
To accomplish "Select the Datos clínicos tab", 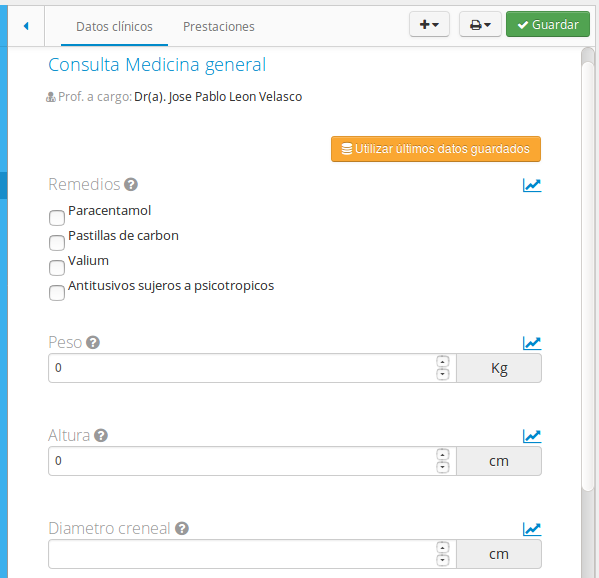I will tap(114, 26).
